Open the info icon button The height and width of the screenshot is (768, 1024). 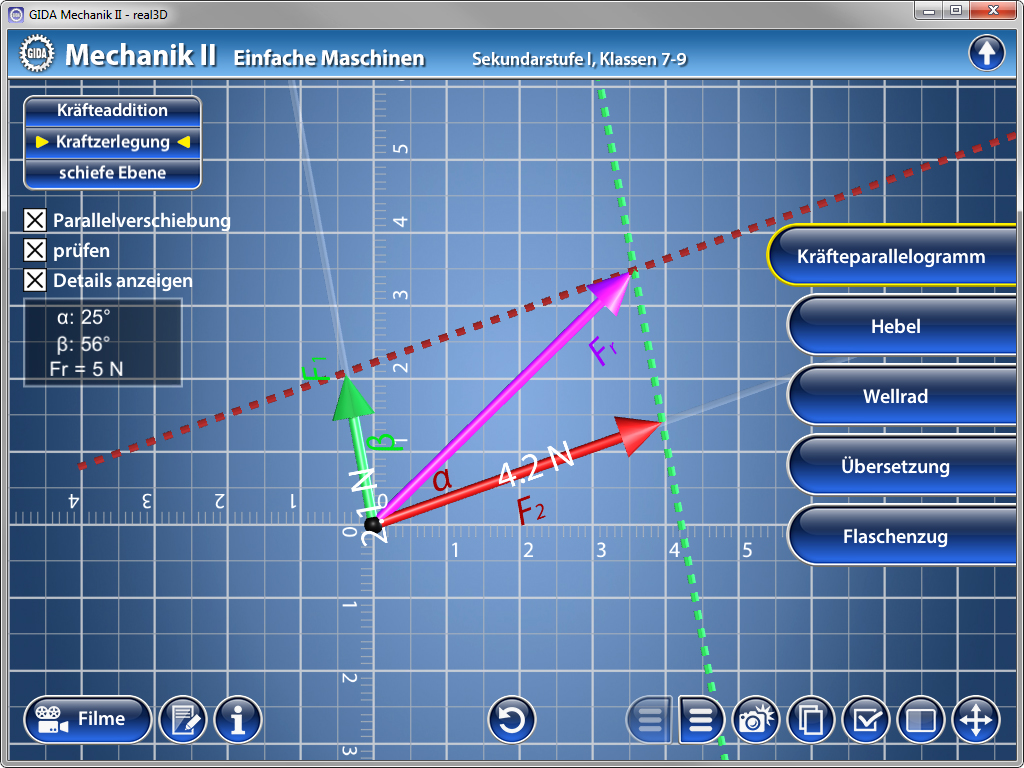coord(238,719)
